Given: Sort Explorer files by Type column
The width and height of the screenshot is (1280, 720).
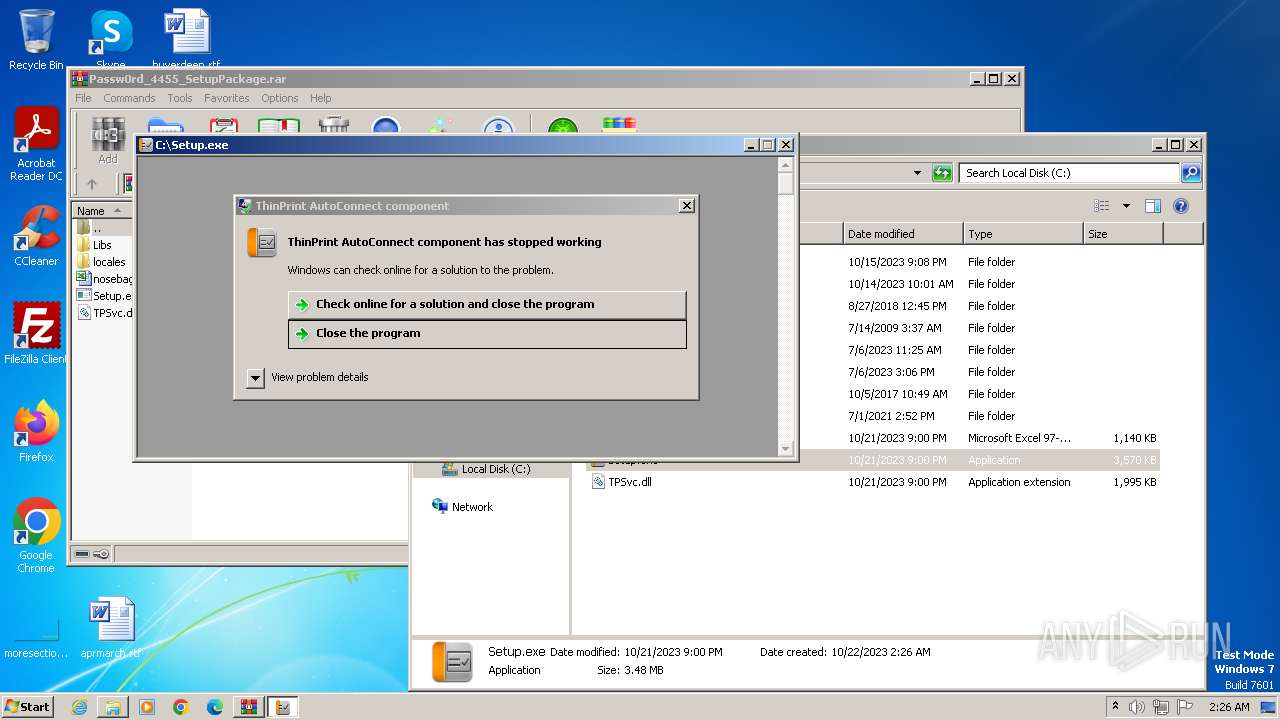Looking at the screenshot, I should [x=1023, y=234].
